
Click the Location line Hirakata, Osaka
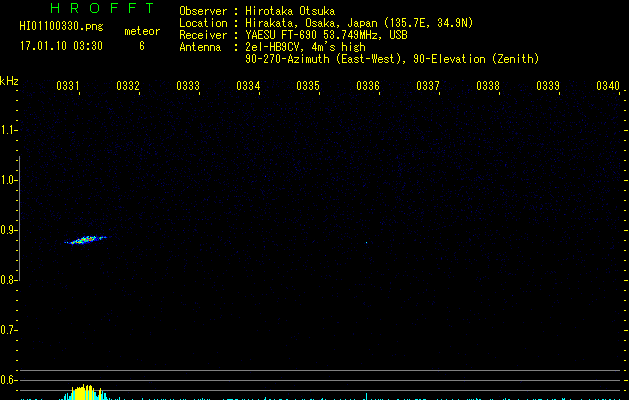(x=359, y=23)
